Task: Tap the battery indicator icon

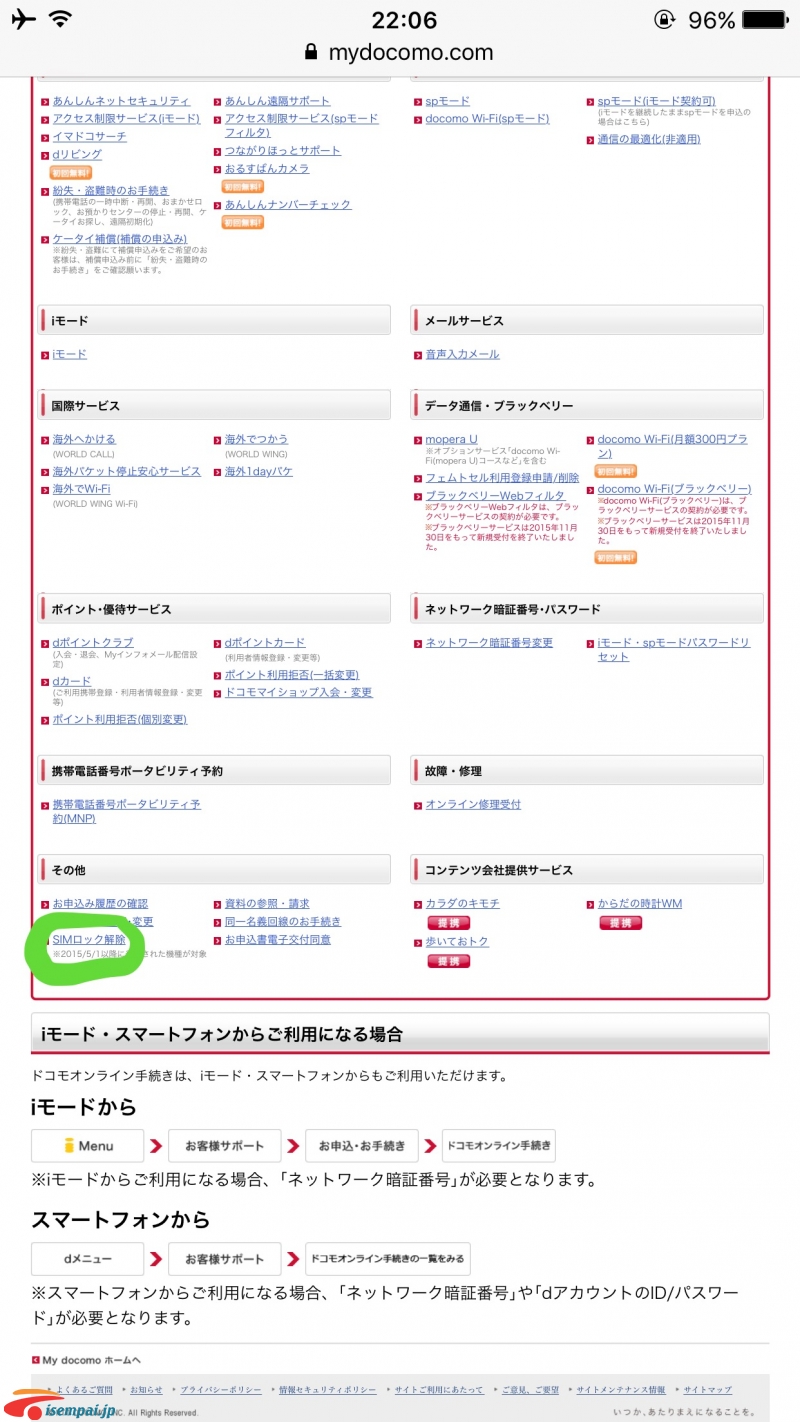Action: pos(765,20)
